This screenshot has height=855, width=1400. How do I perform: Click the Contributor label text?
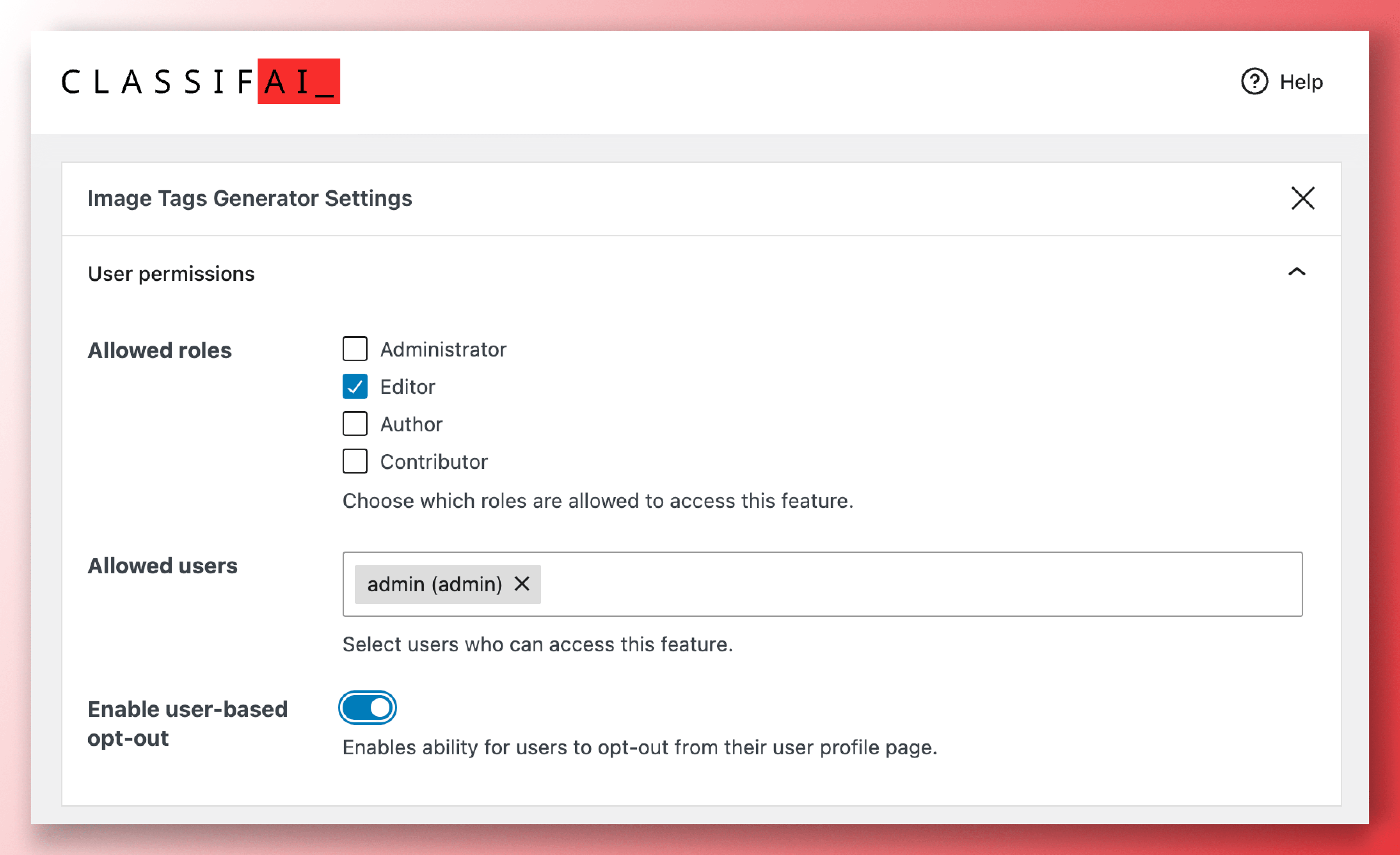pyautogui.click(x=434, y=462)
